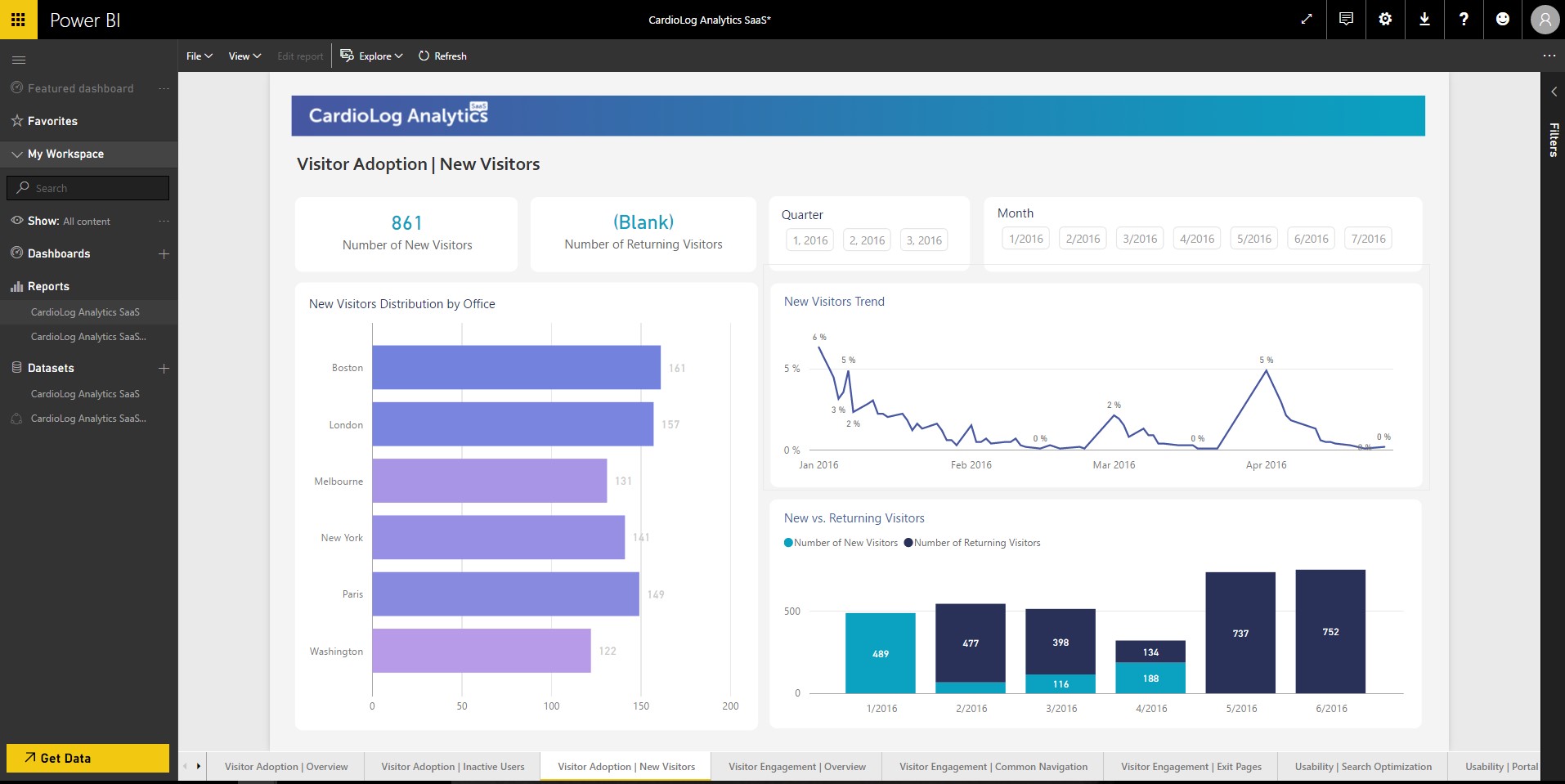1565x784 pixels.
Task: Click the feedback smiley icon
Action: [1503, 19]
